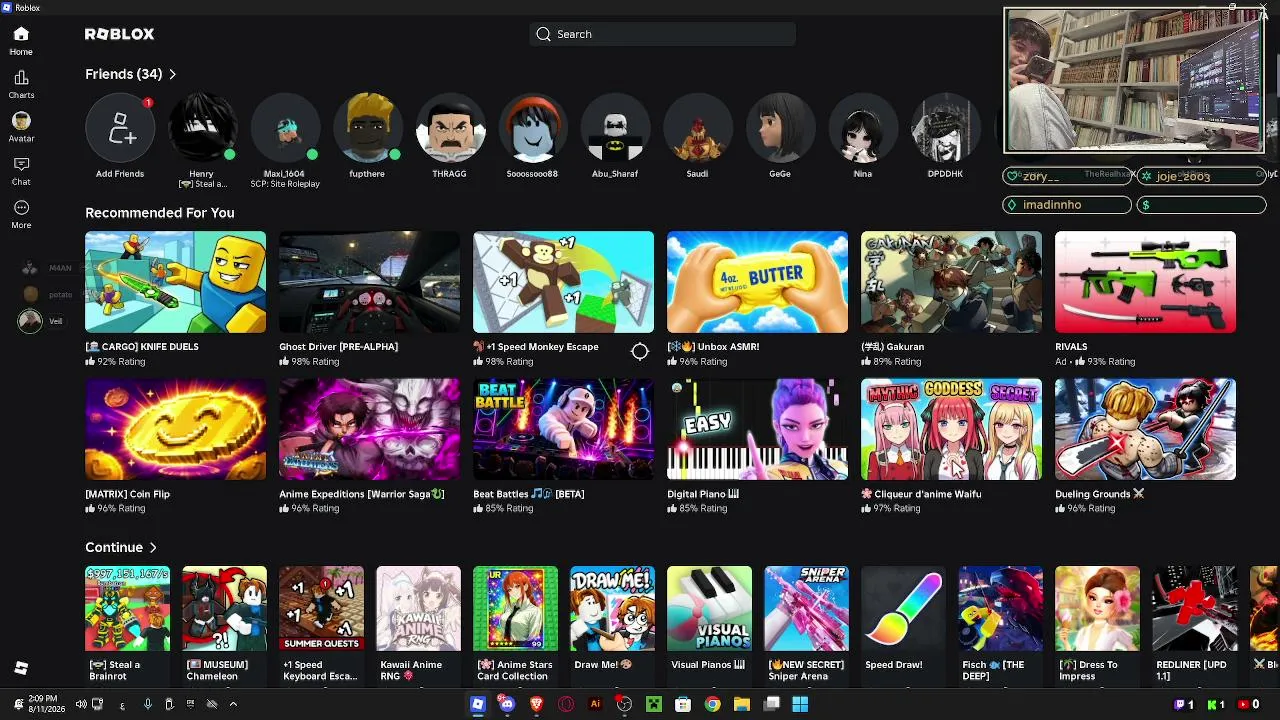Open the Windows Start menu
The width and height of the screenshot is (1280, 720).
pyautogui.click(x=800, y=704)
